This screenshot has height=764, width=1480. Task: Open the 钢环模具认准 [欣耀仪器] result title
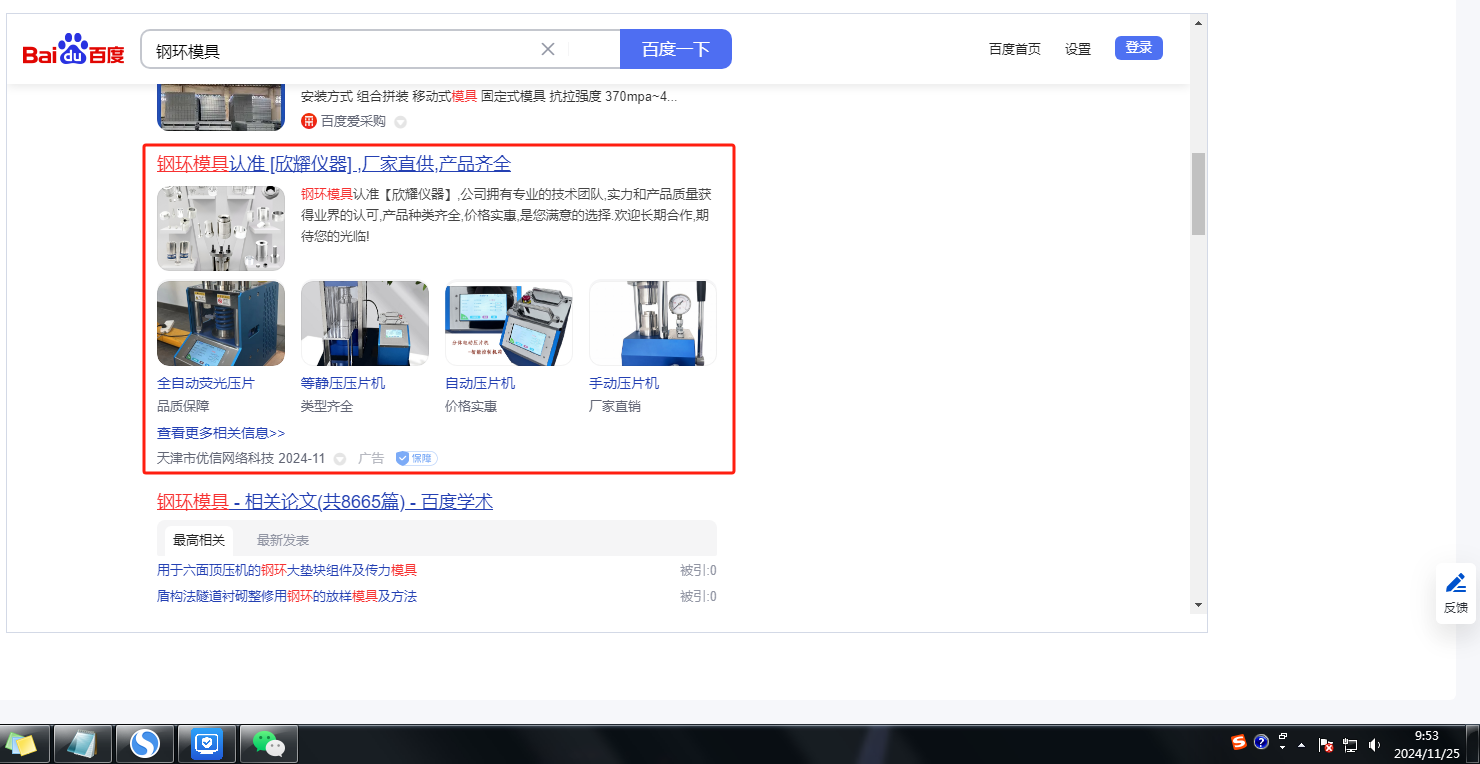point(334,164)
